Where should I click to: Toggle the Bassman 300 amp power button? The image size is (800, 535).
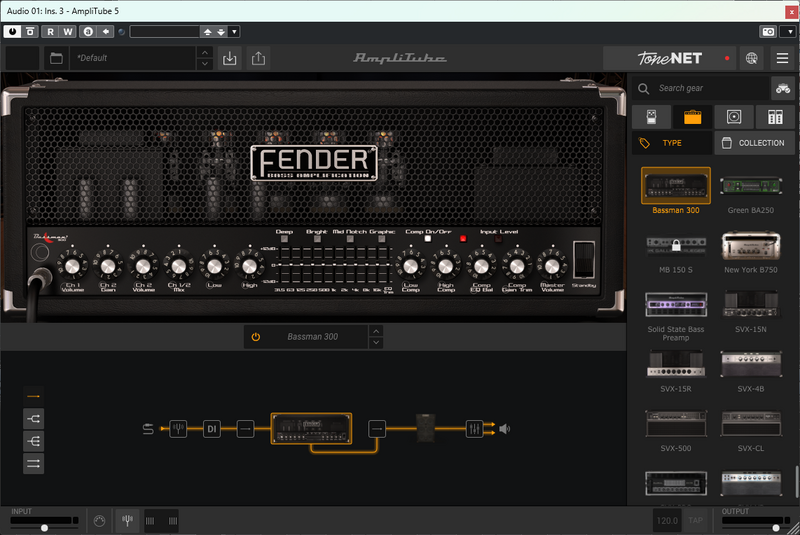(x=256, y=337)
